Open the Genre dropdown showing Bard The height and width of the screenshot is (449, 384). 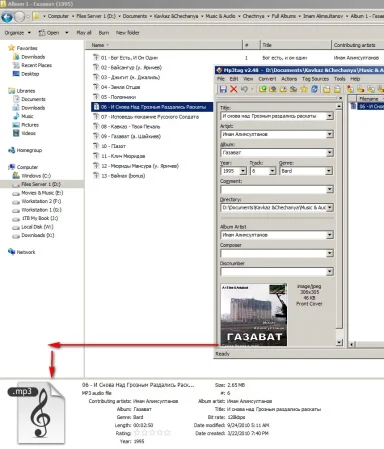[329, 171]
